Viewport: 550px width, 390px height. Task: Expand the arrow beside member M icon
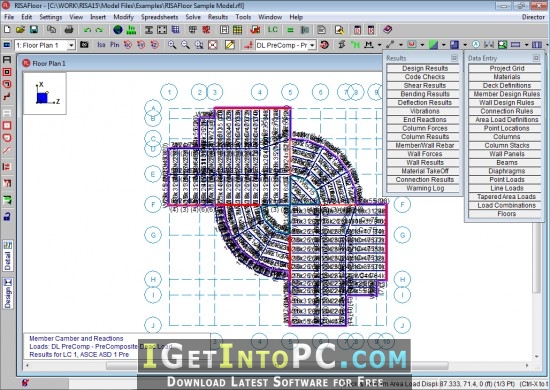coord(379,45)
